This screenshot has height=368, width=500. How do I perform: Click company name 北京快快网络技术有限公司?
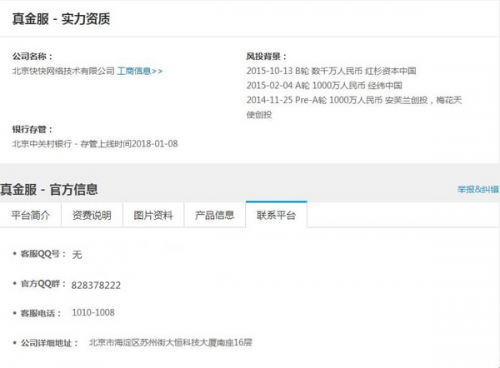[x=63, y=71]
